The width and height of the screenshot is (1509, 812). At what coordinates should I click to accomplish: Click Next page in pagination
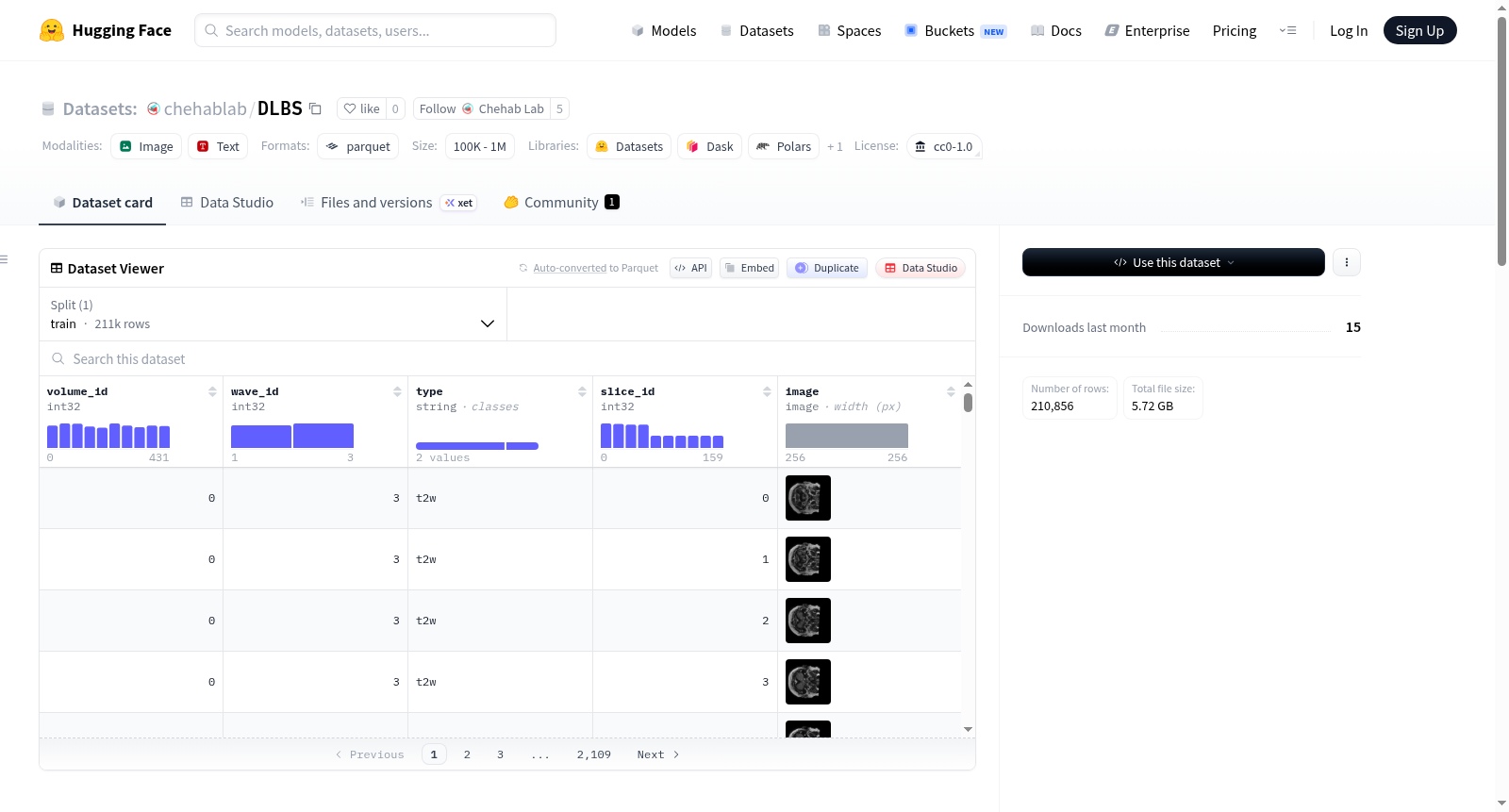pos(658,754)
